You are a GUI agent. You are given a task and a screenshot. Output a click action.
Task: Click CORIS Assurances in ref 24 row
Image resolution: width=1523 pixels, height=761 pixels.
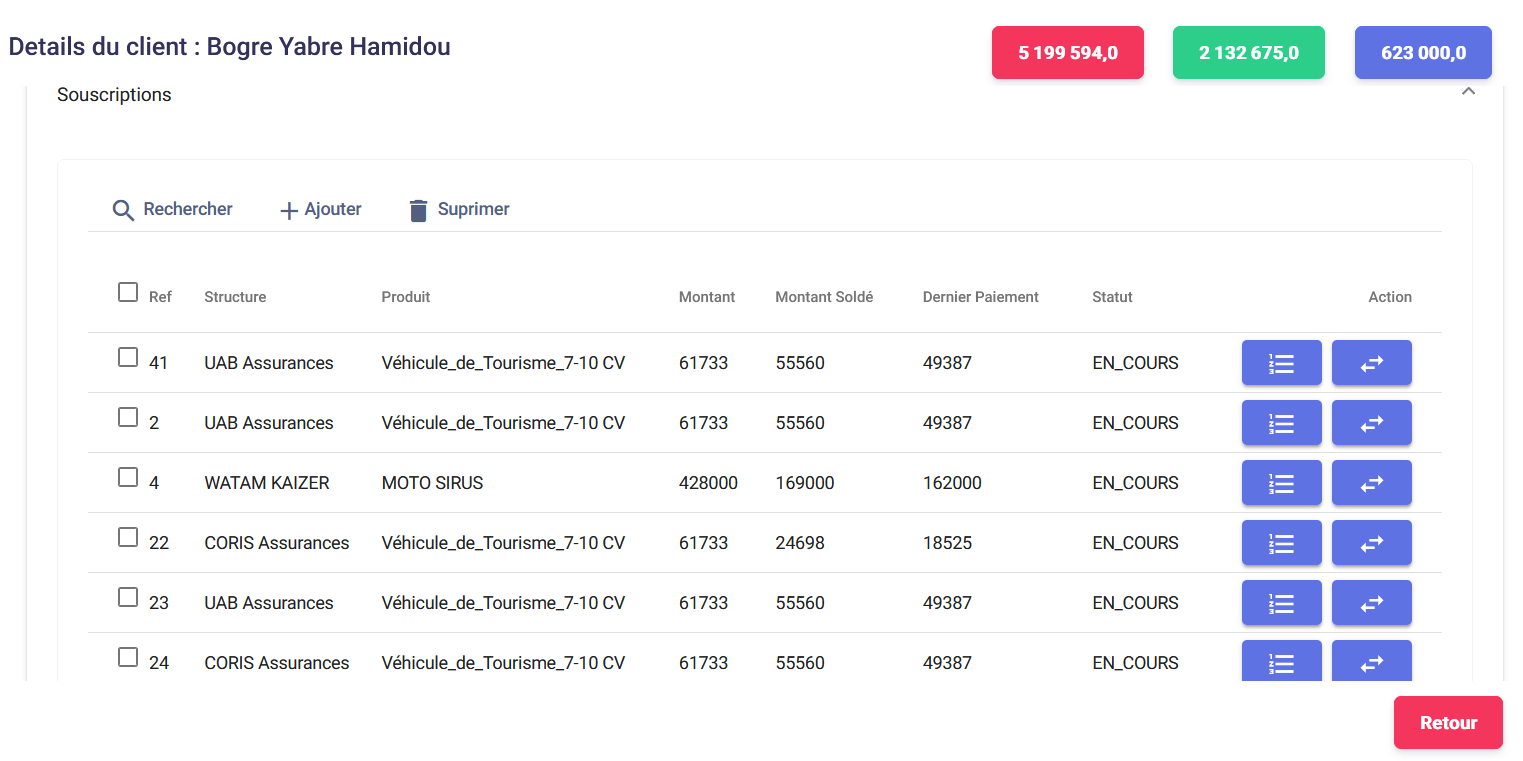click(277, 663)
